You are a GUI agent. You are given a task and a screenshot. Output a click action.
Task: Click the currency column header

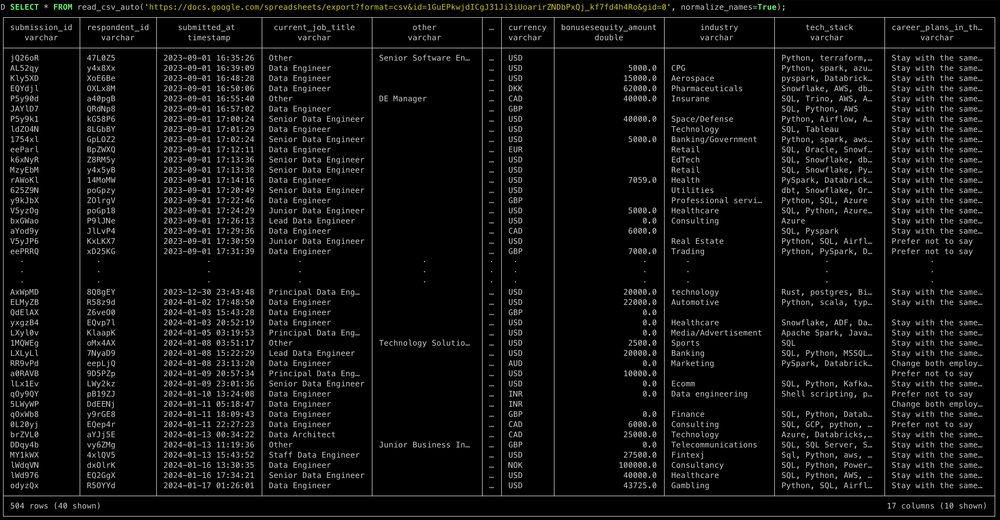527,27
